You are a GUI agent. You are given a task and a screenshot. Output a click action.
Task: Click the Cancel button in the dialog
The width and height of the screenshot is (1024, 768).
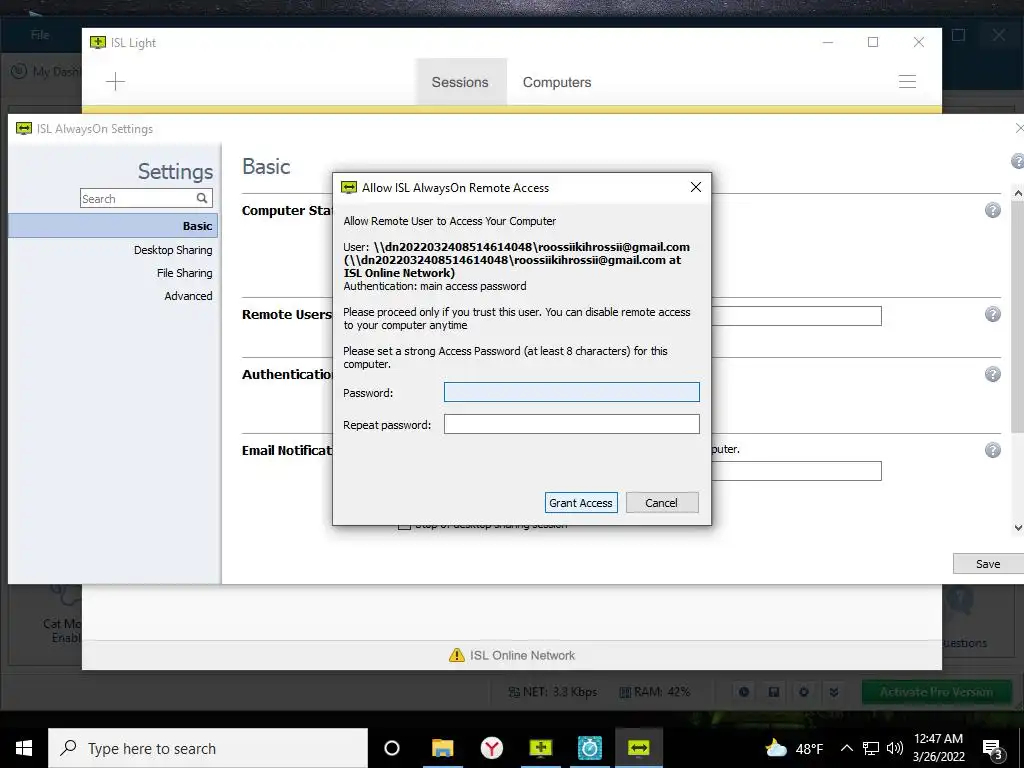pyautogui.click(x=662, y=502)
